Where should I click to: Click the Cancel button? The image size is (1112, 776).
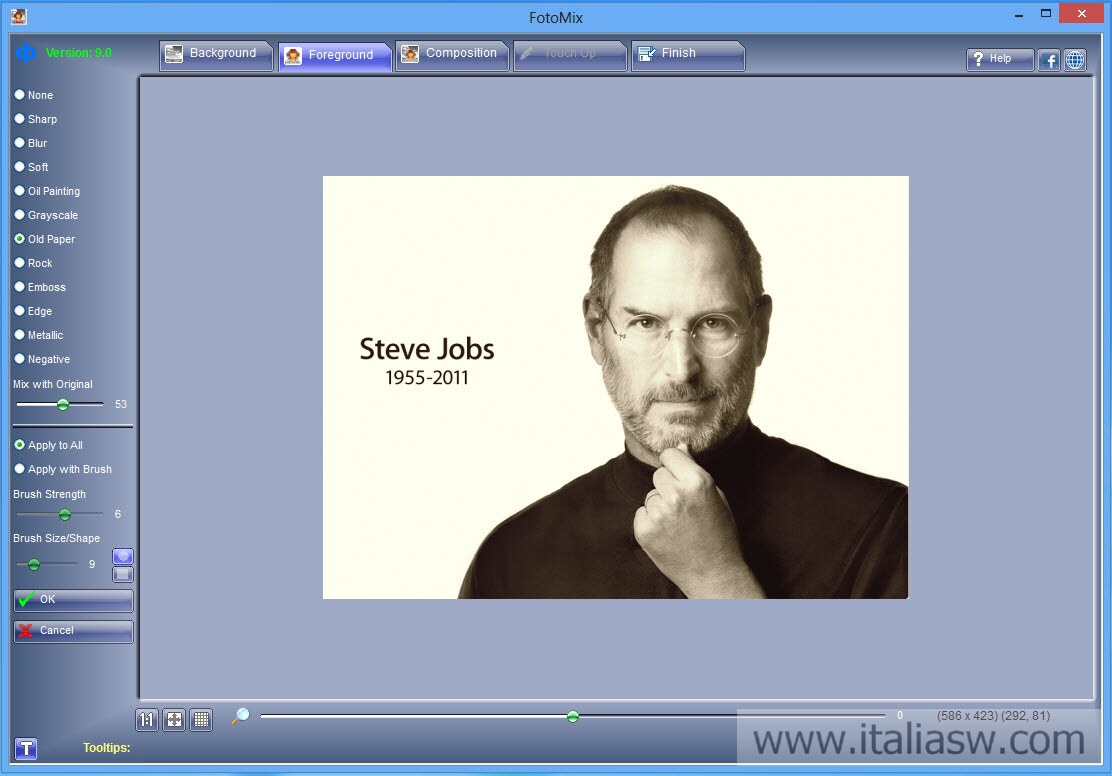(x=73, y=631)
